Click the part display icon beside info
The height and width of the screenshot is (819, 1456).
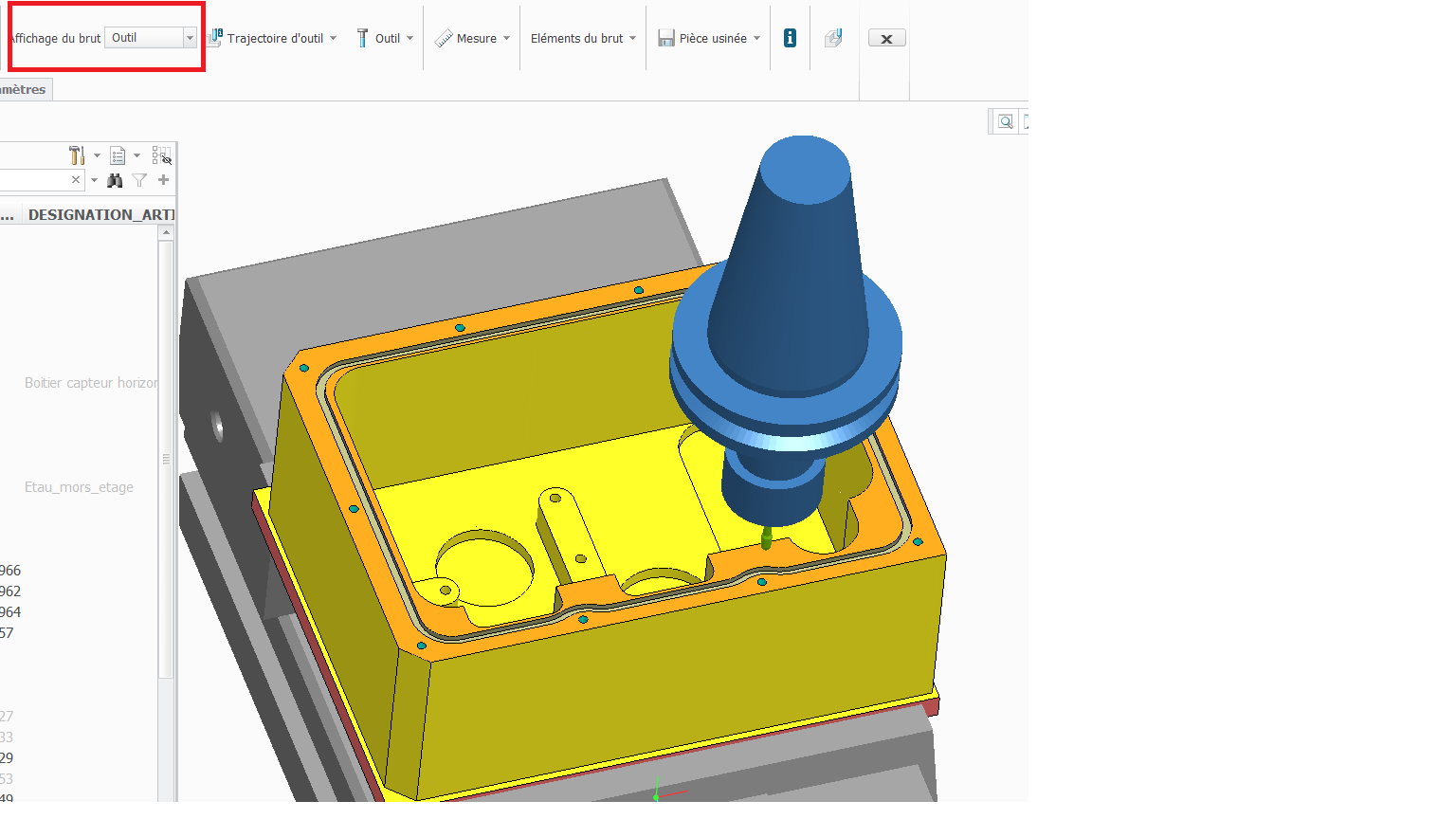coord(833,38)
